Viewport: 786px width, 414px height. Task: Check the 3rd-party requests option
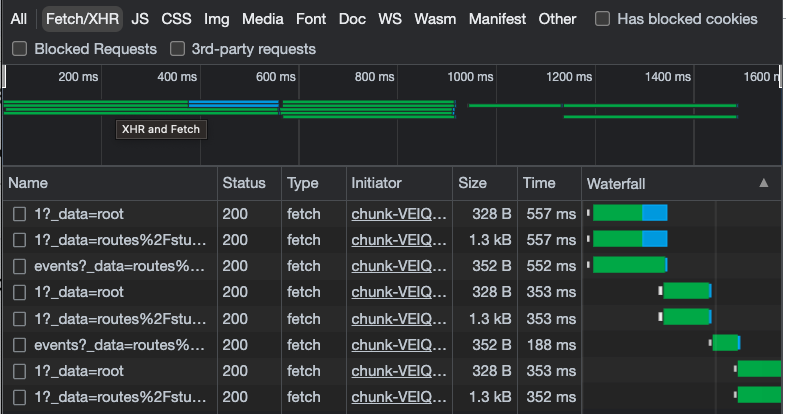coord(177,49)
